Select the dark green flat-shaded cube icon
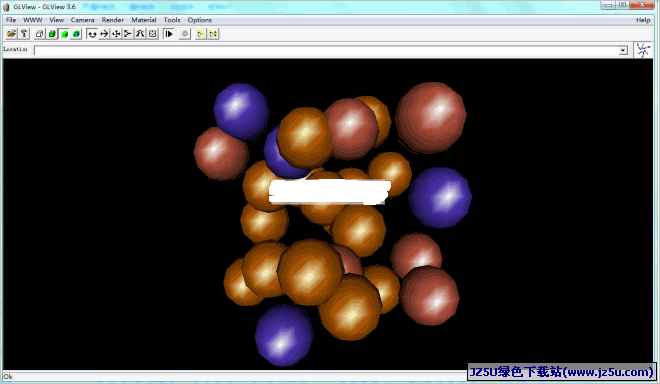 pos(52,34)
